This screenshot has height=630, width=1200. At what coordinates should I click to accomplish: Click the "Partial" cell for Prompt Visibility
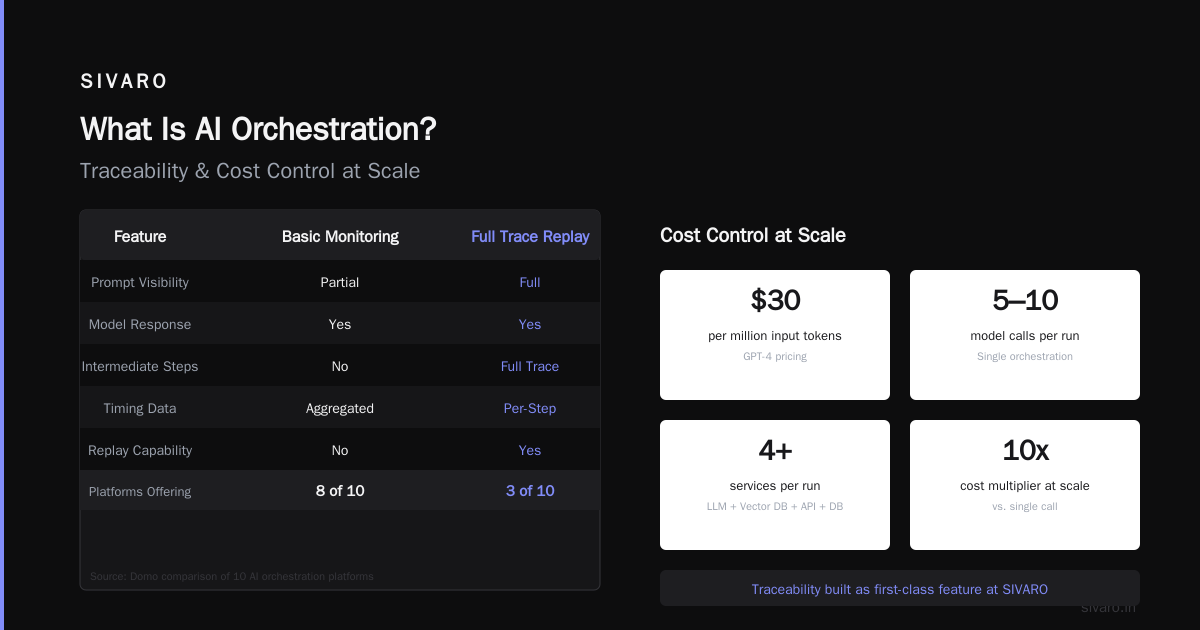click(340, 283)
